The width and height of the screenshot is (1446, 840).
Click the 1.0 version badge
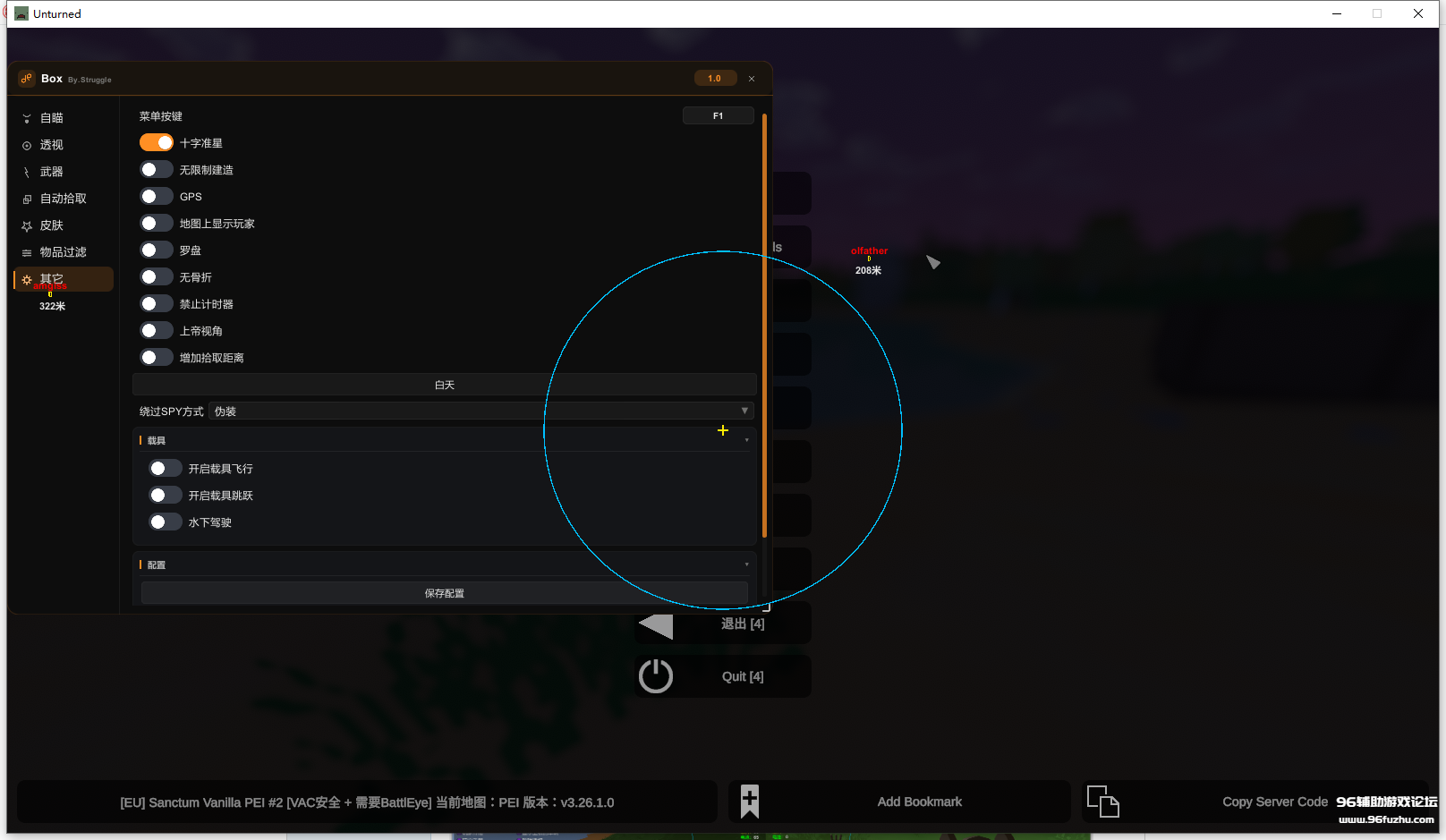[x=715, y=79]
